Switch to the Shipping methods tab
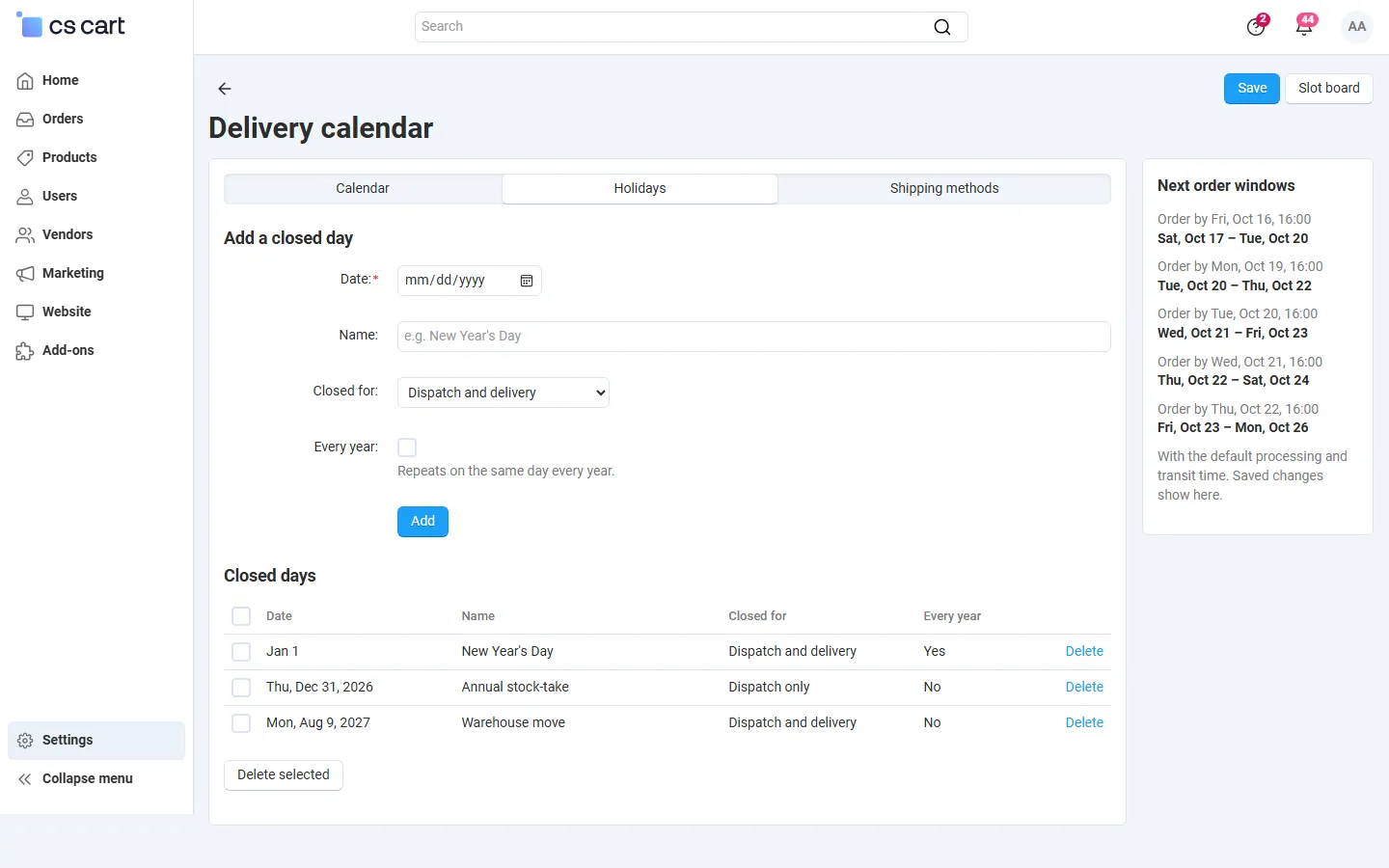1389x868 pixels. (x=944, y=189)
